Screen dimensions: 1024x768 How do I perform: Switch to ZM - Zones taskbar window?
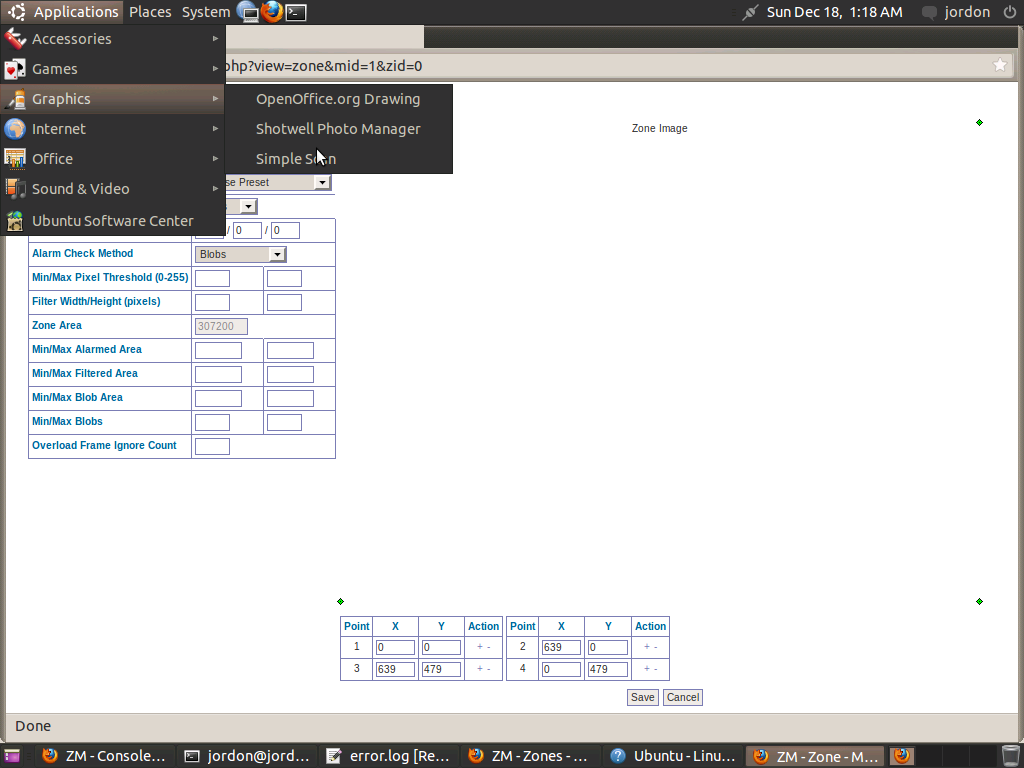click(531, 756)
